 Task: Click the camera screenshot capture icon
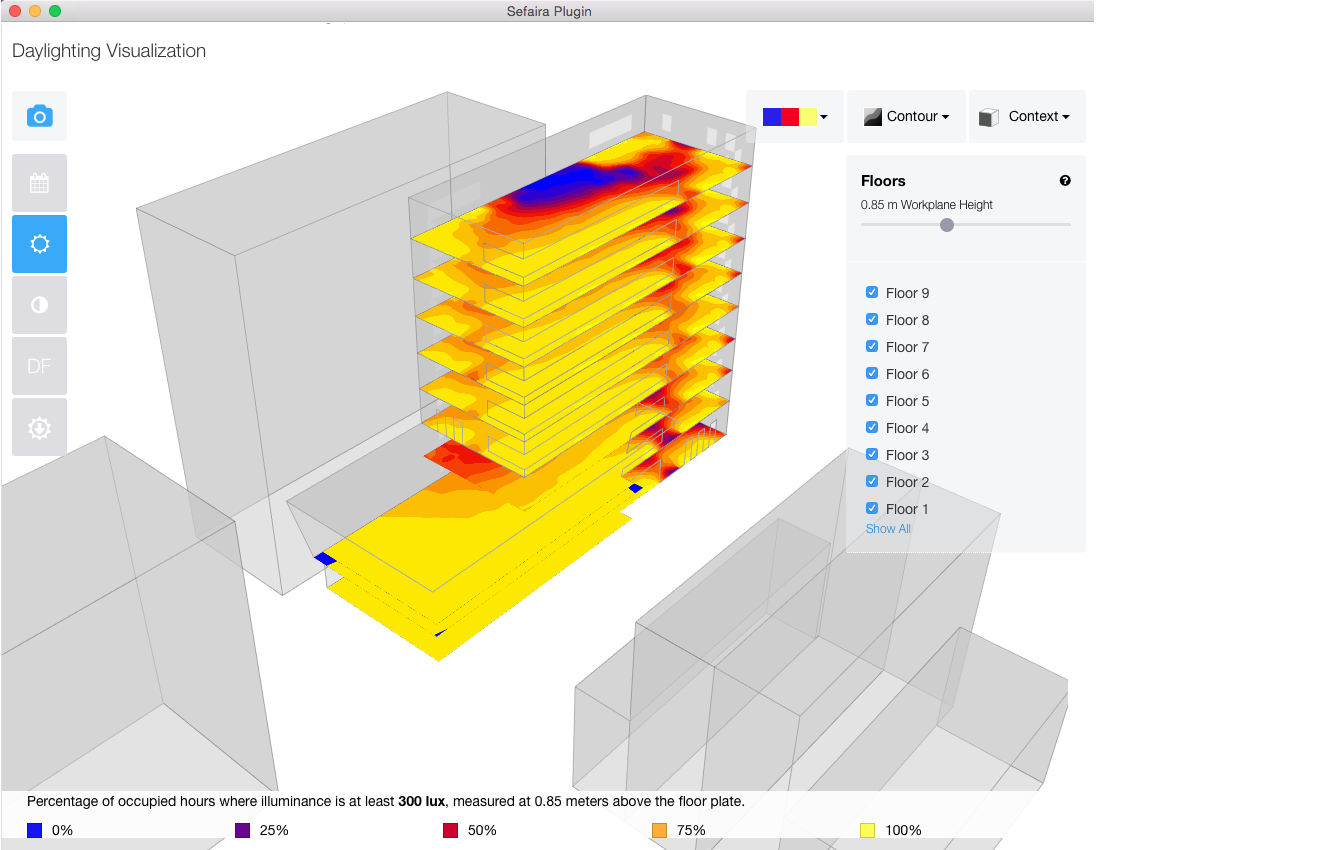point(39,116)
